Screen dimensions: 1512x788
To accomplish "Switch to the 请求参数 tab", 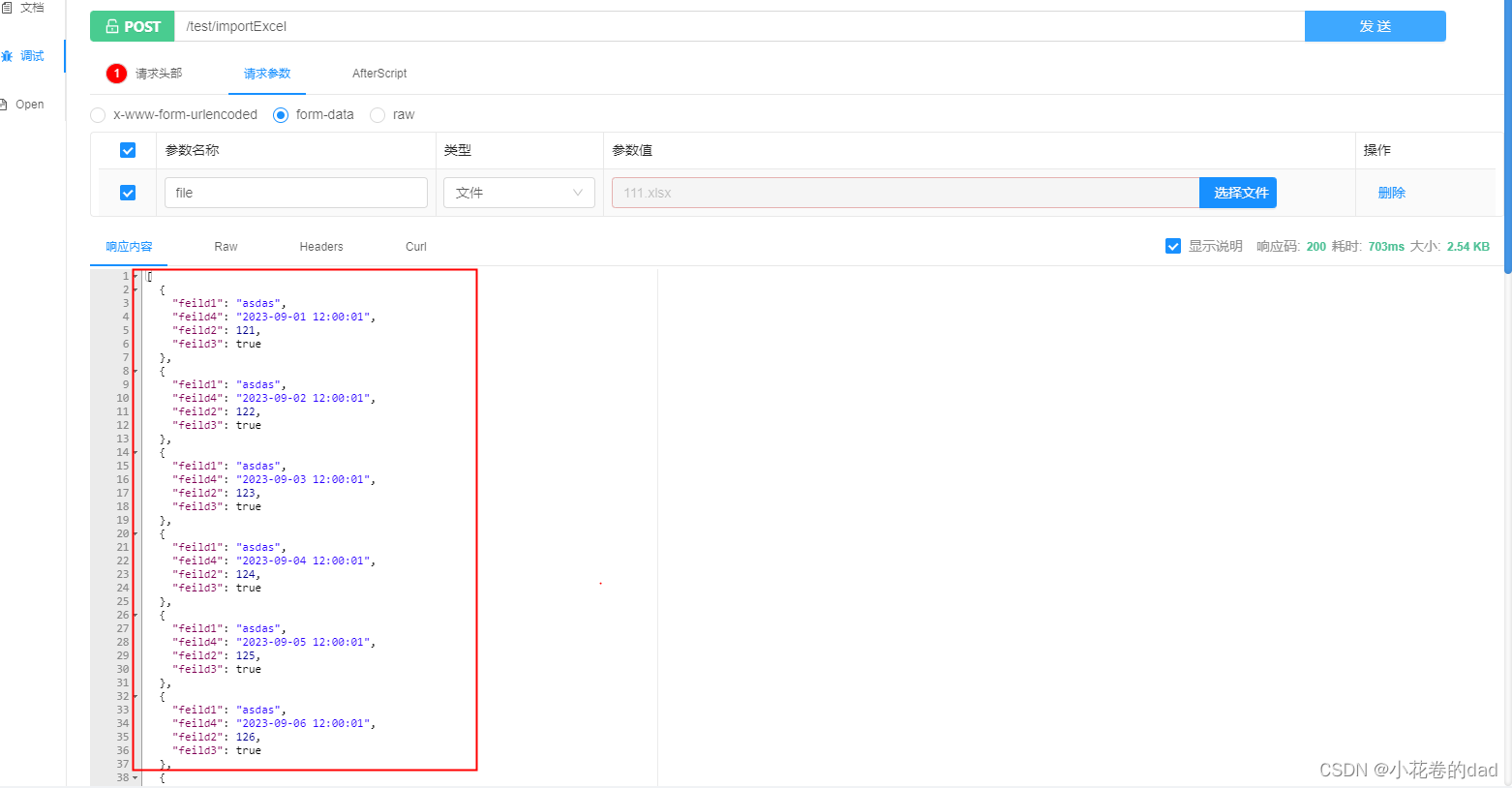I will pyautogui.click(x=267, y=74).
